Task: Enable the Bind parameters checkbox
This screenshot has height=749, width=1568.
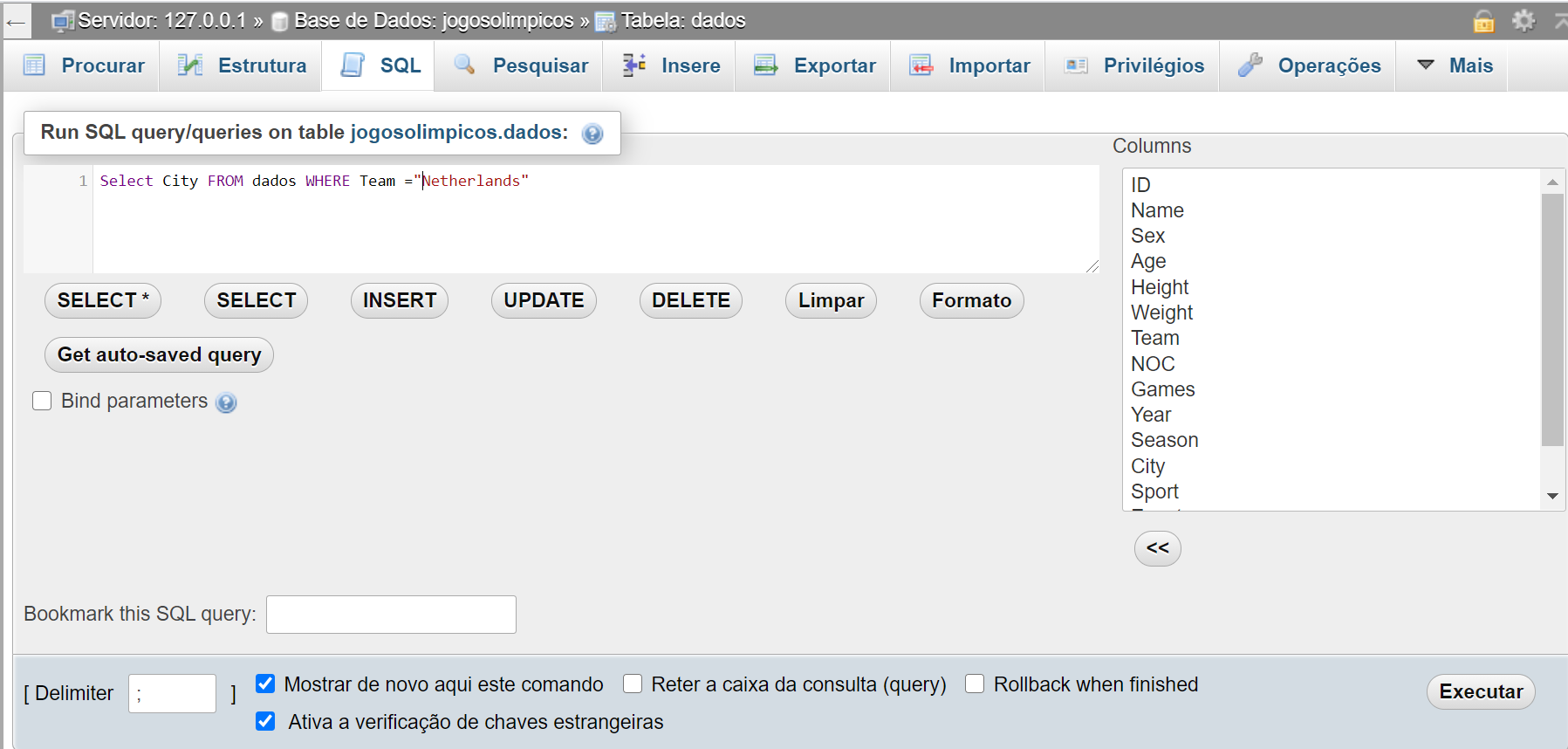Action: [x=42, y=401]
